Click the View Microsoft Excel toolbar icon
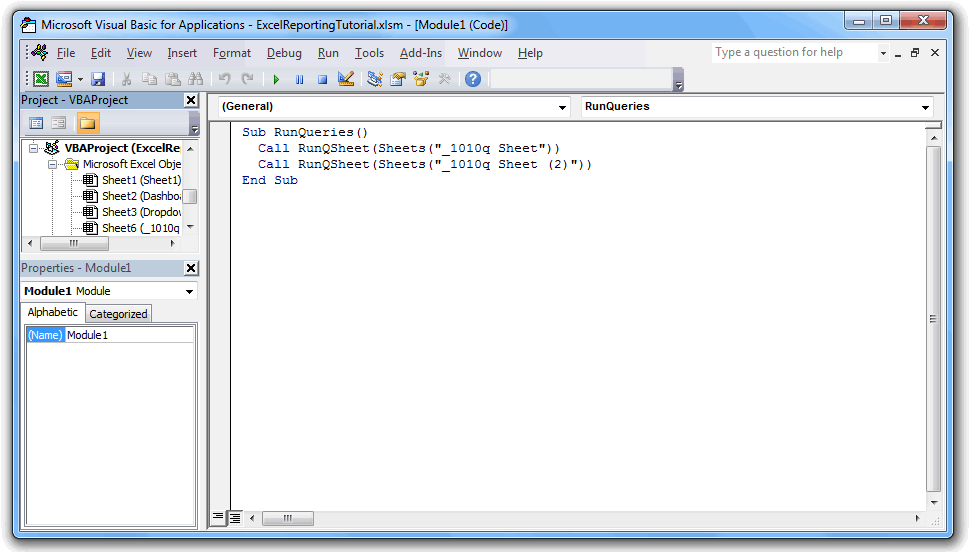The width and height of the screenshot is (970, 552). [41, 79]
